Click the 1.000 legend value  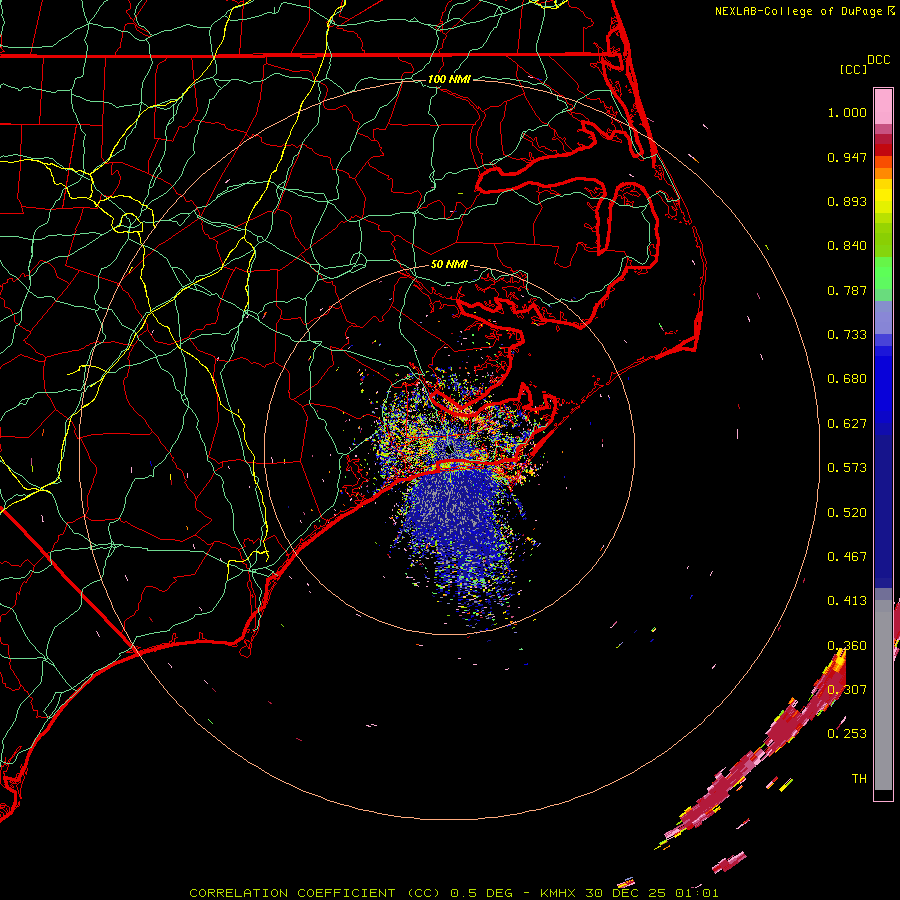847,112
